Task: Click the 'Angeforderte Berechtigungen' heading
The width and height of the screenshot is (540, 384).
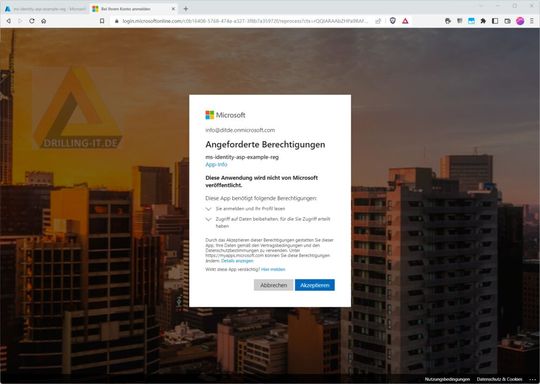Action: (265, 144)
